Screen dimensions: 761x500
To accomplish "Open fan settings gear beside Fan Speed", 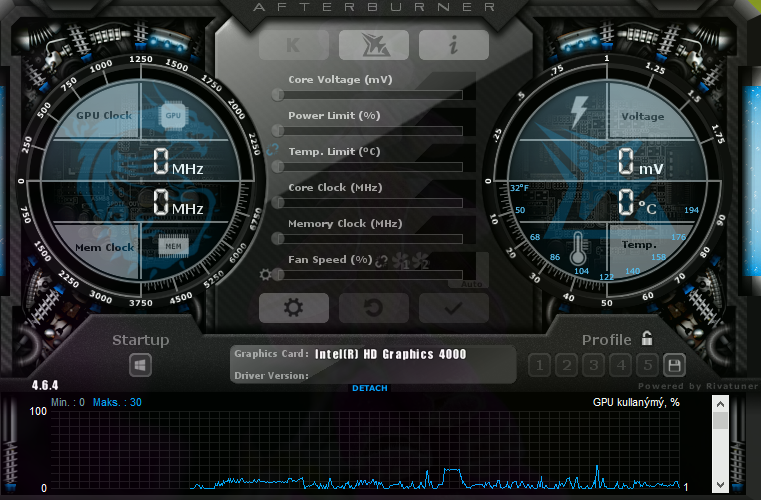I will point(265,275).
